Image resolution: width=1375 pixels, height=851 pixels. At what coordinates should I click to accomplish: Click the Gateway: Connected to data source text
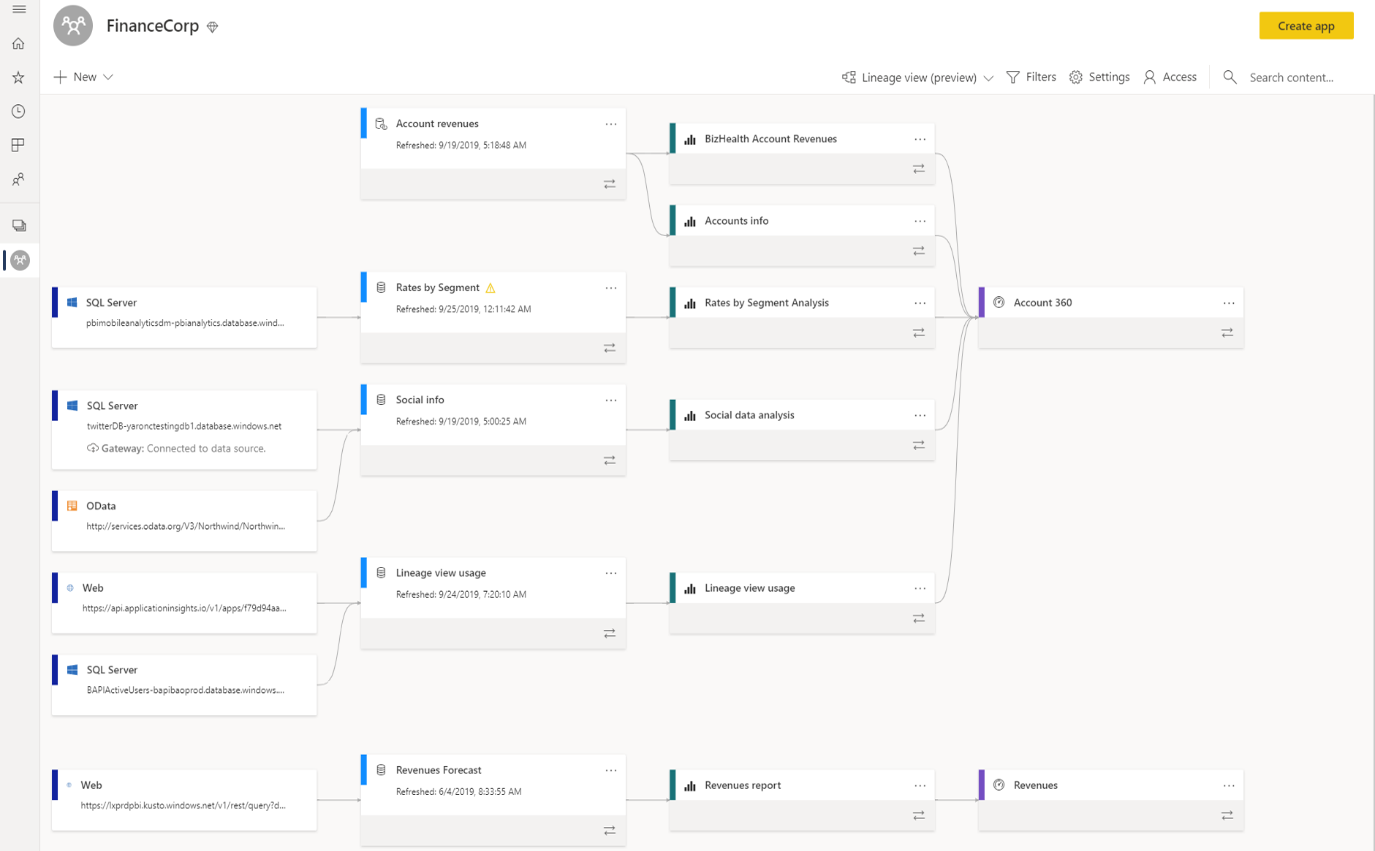pos(183,449)
